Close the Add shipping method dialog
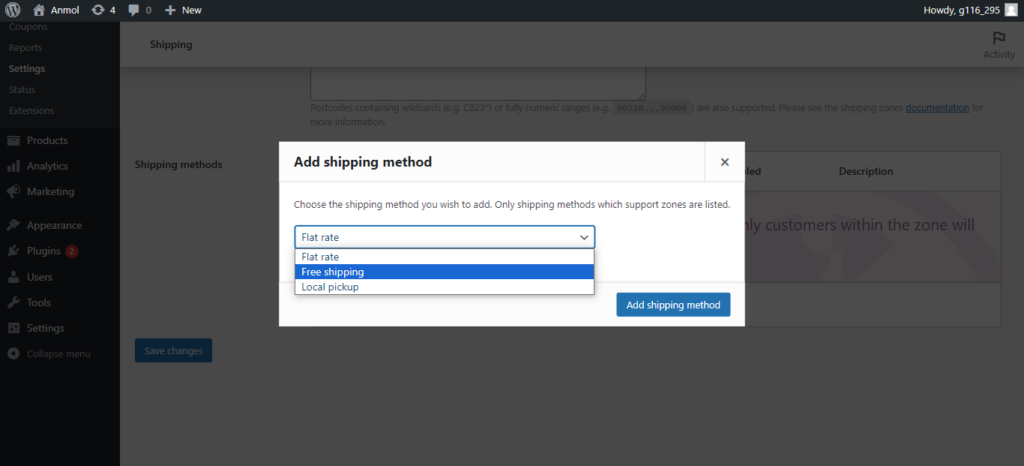Viewport: 1024px width, 466px height. click(x=724, y=162)
